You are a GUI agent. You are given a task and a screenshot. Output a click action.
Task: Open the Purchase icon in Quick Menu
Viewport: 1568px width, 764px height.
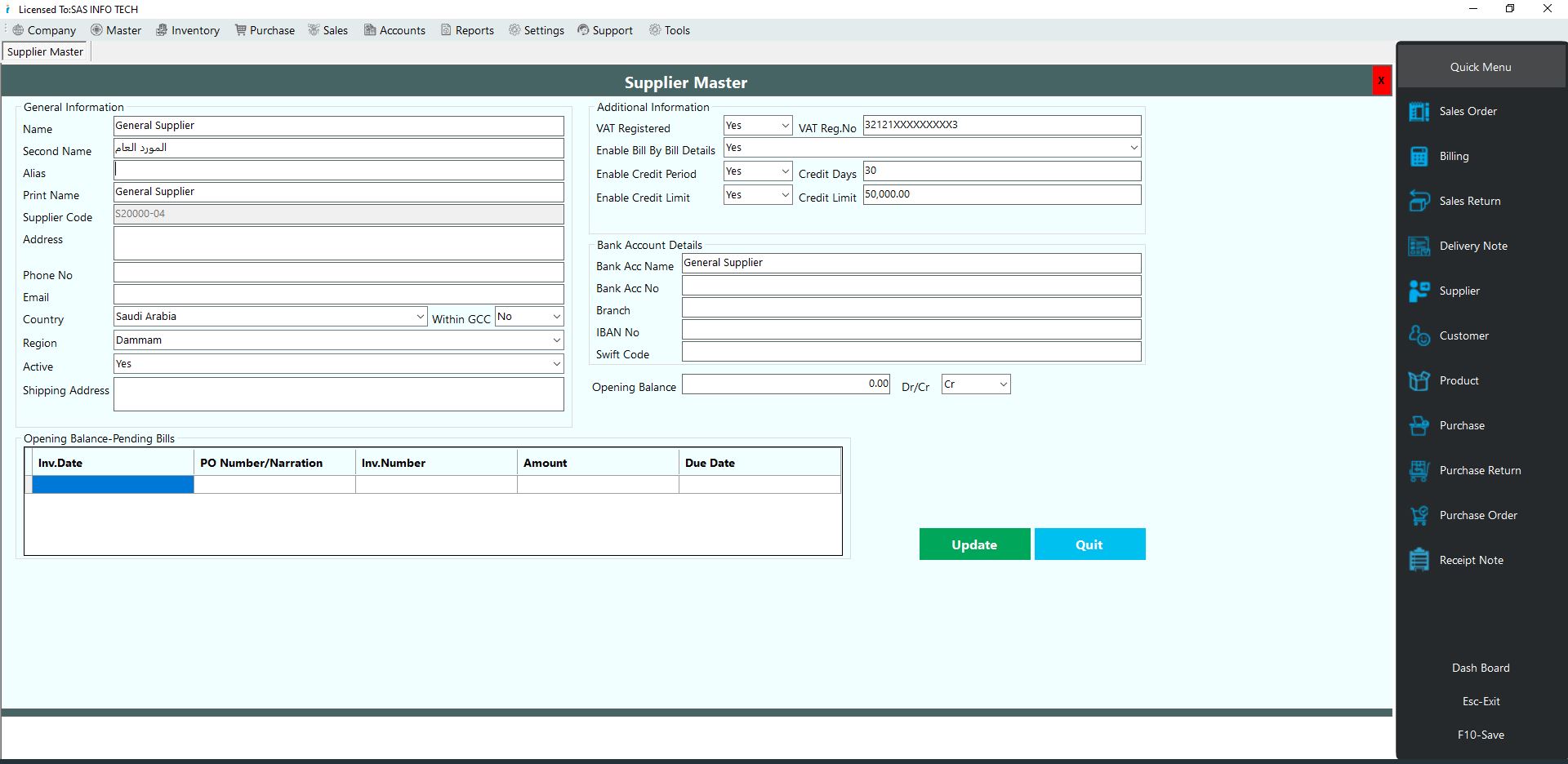1419,426
